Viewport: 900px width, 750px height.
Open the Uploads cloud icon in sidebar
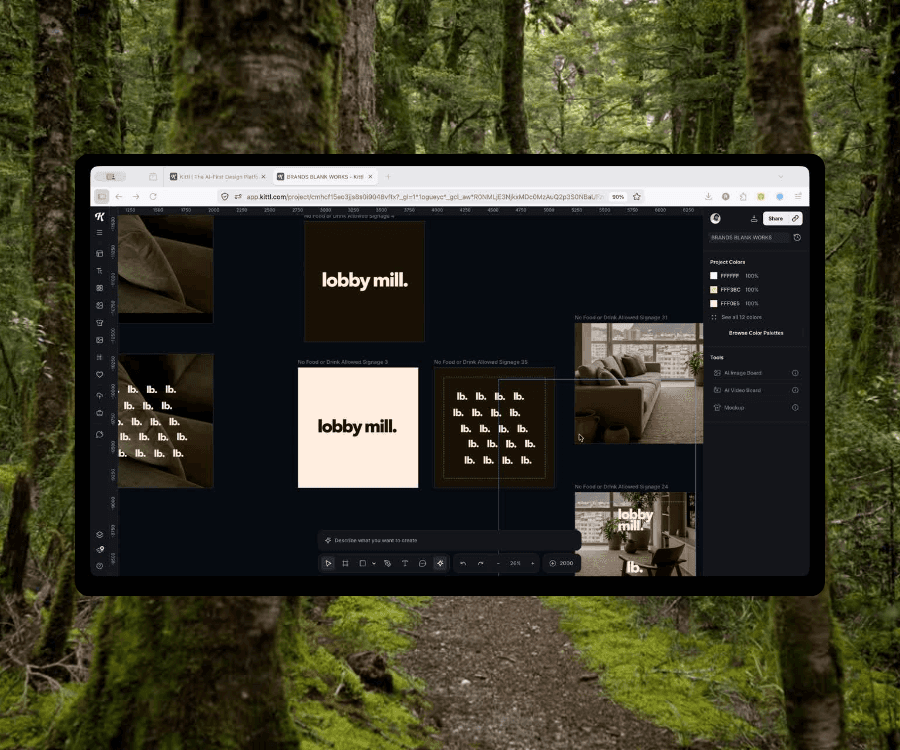[x=99, y=395]
